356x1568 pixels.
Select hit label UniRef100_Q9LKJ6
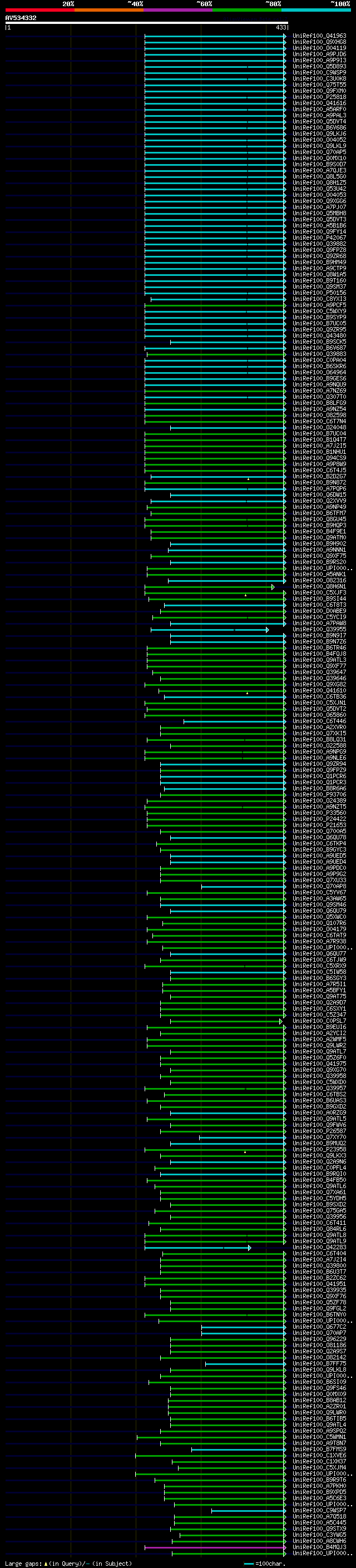(319, 134)
